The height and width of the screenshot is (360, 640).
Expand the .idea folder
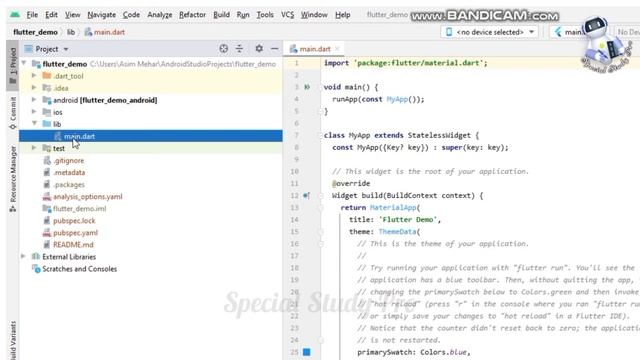[x=34, y=88]
